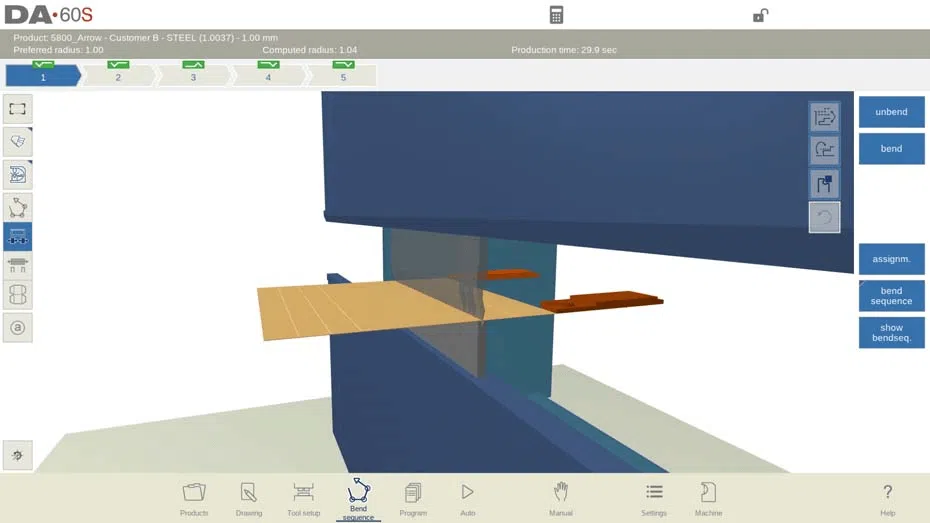Screen dimensions: 930x523
Task: Select bend step 4
Action: pos(268,74)
